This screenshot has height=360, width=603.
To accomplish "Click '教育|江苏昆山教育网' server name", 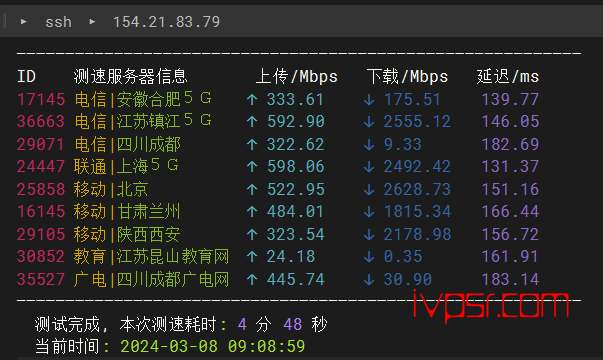I will tap(152, 256).
